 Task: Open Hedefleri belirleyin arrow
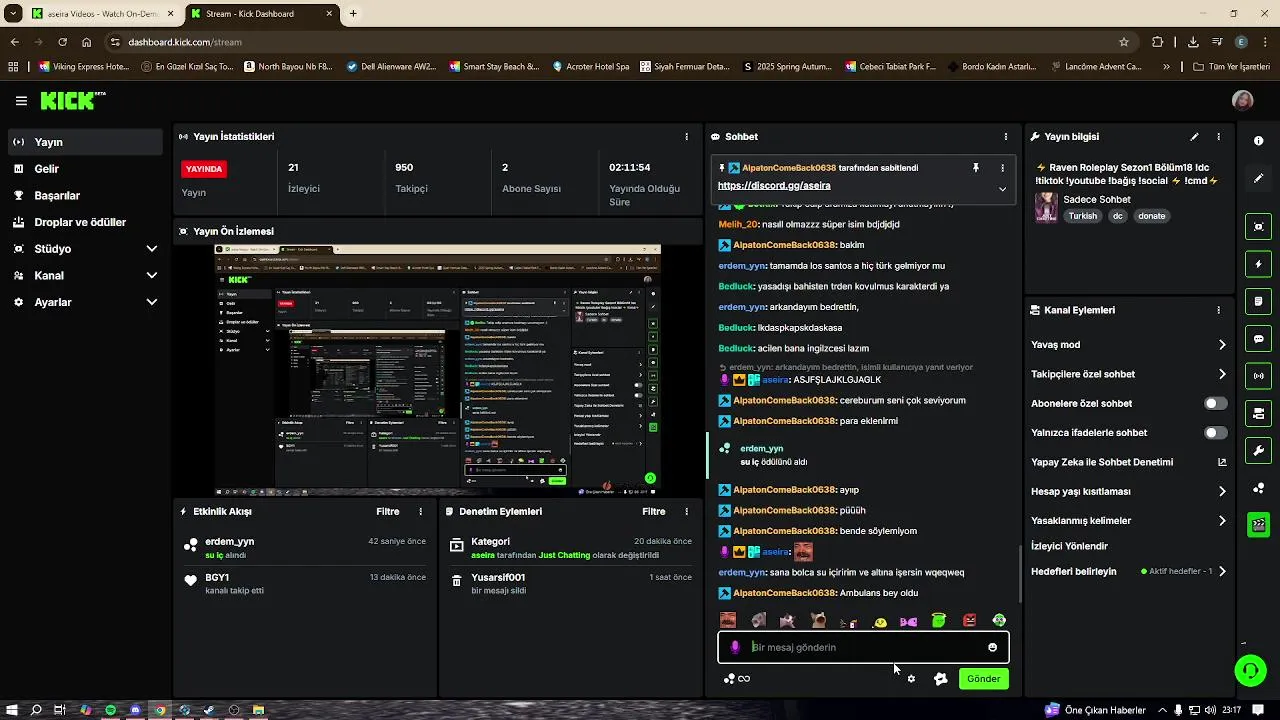click(1222, 572)
